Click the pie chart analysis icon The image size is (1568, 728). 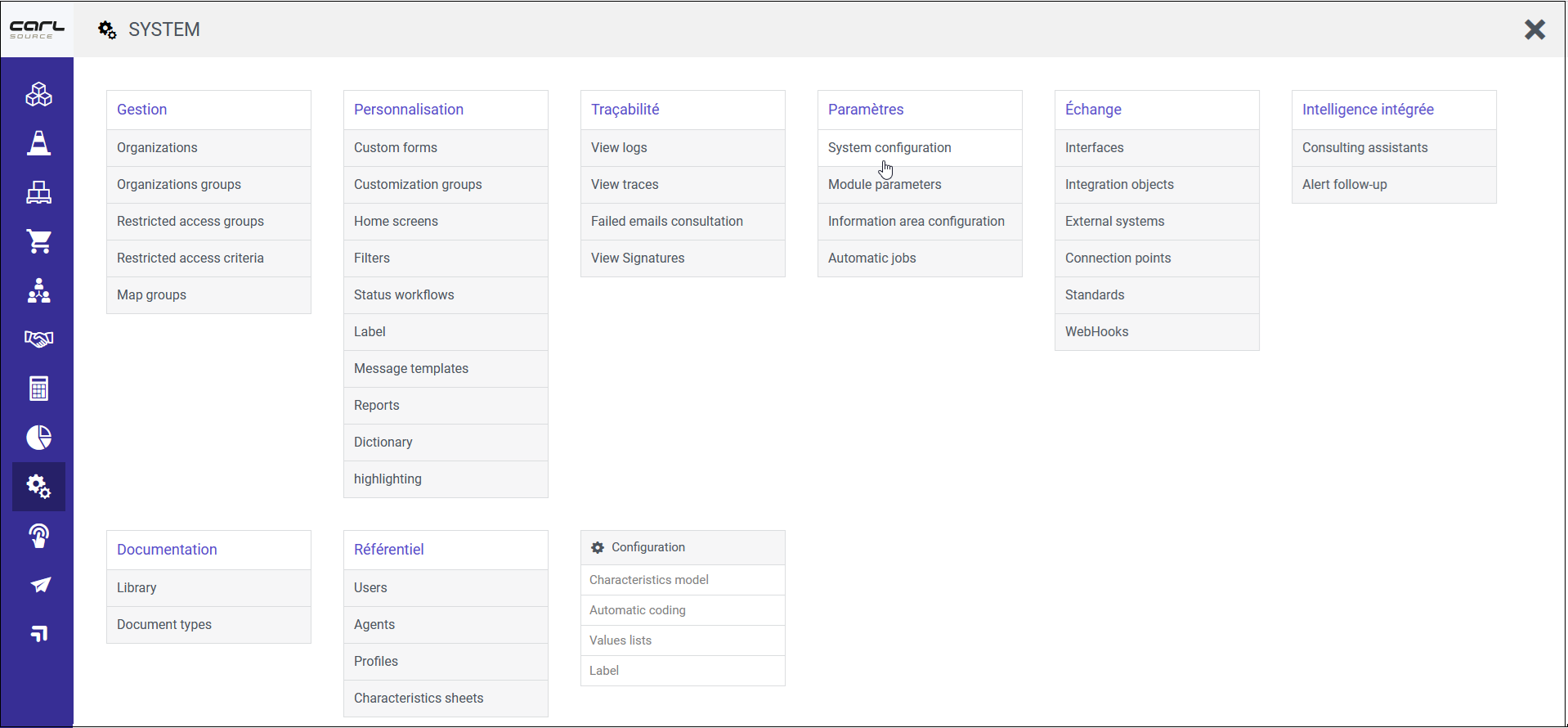[38, 438]
